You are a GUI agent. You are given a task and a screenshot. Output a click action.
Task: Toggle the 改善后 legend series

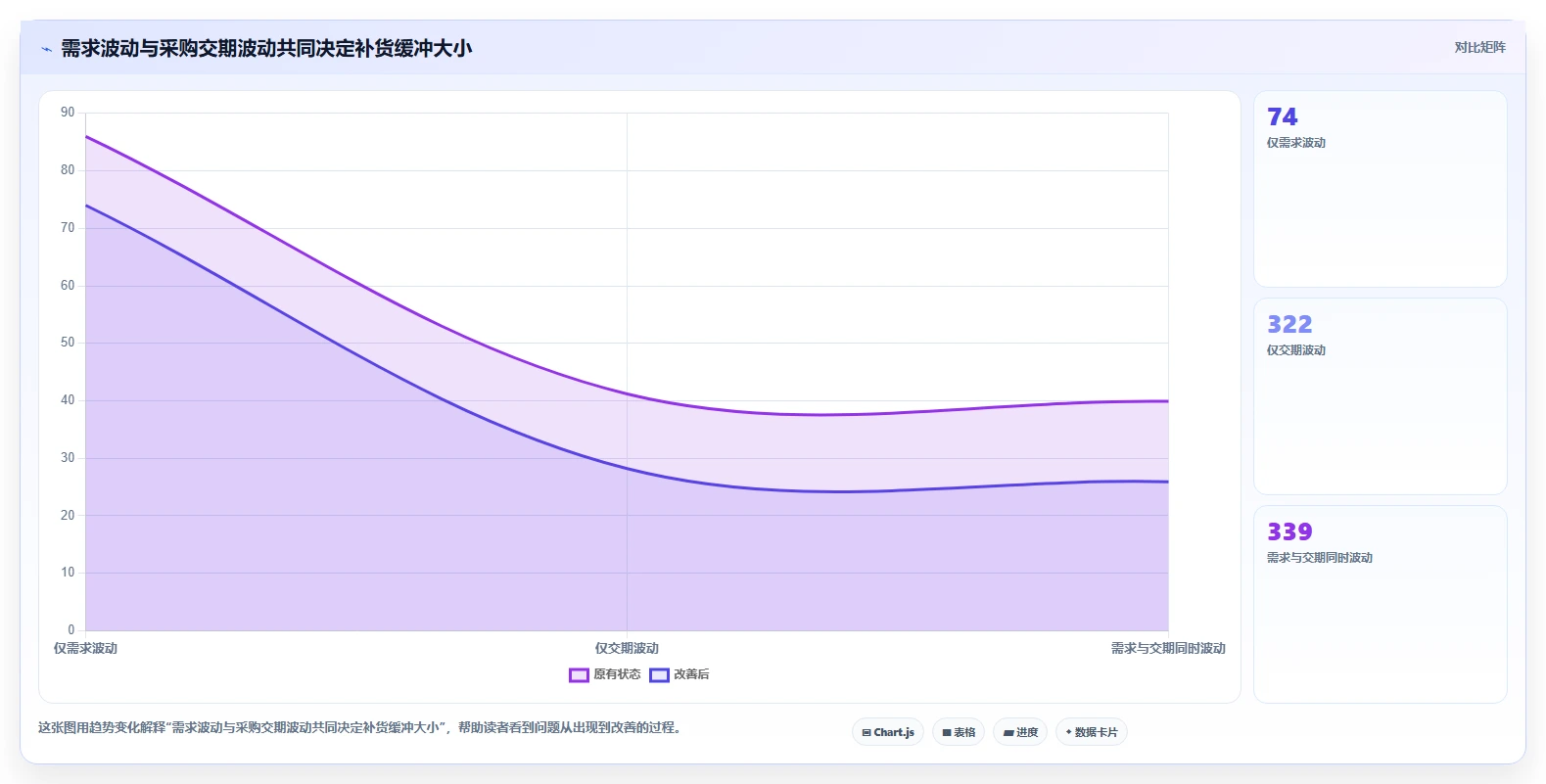click(x=679, y=674)
